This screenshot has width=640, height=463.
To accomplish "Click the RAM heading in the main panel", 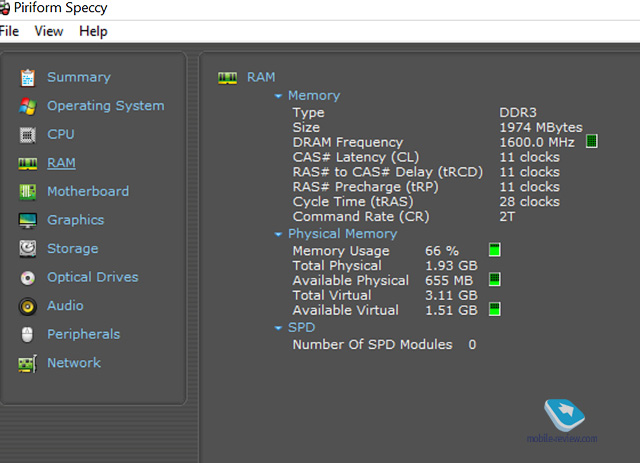I will [261, 77].
